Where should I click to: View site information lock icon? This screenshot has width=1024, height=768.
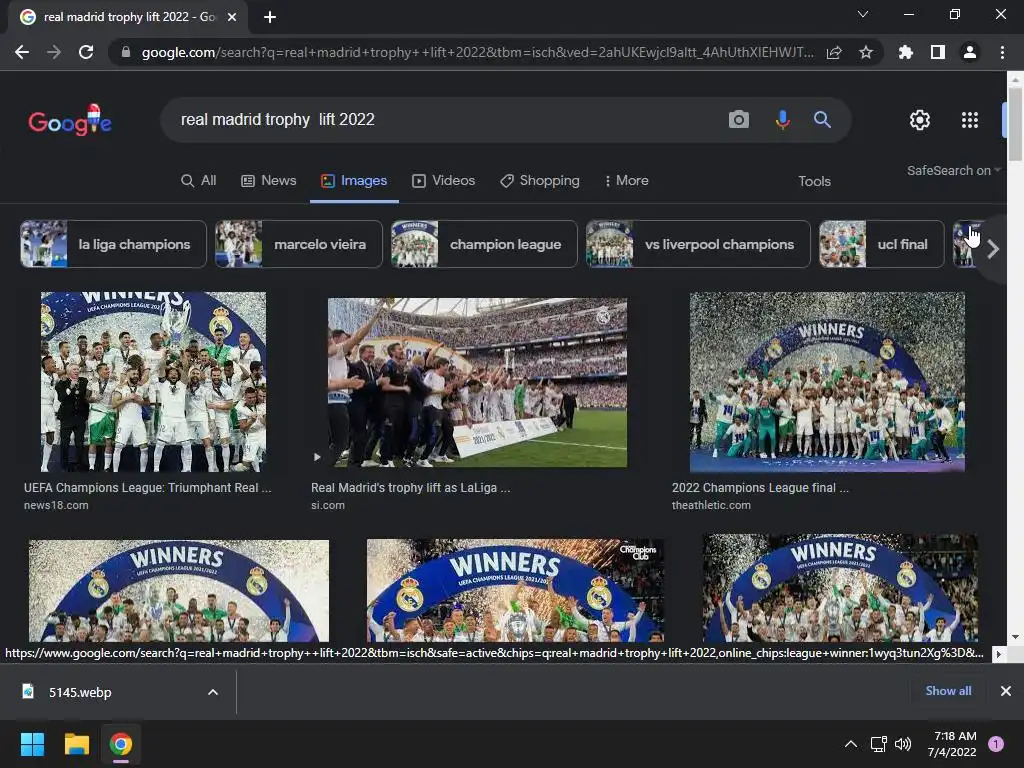pyautogui.click(x=126, y=52)
